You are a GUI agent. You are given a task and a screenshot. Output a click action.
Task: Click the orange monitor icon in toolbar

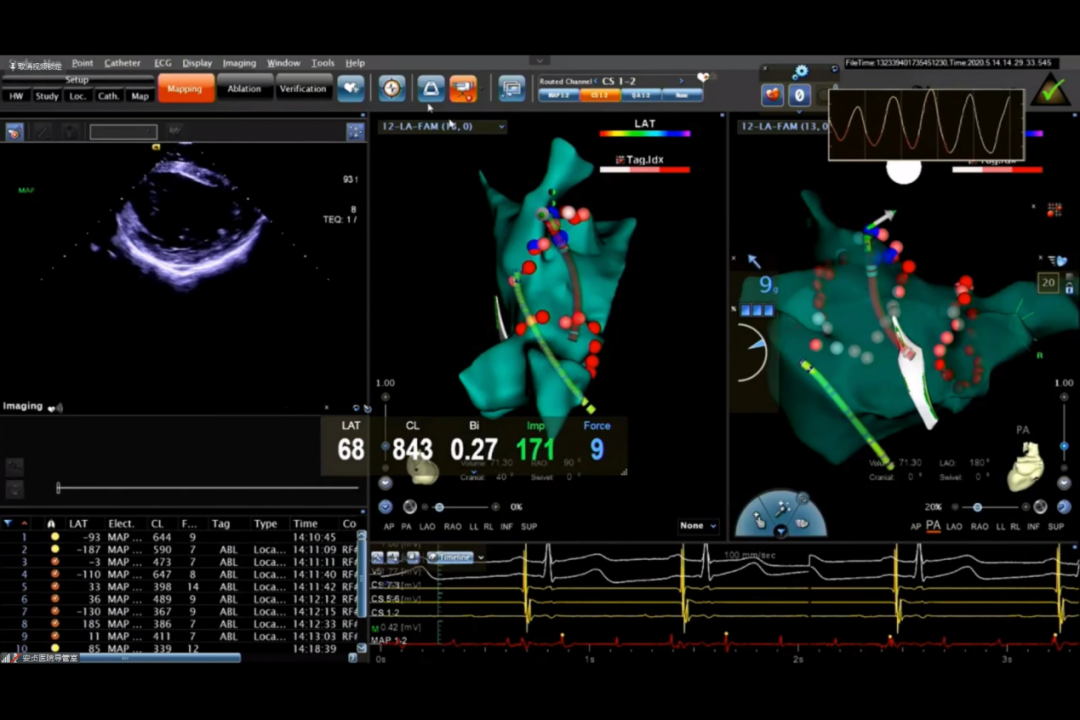(462, 89)
